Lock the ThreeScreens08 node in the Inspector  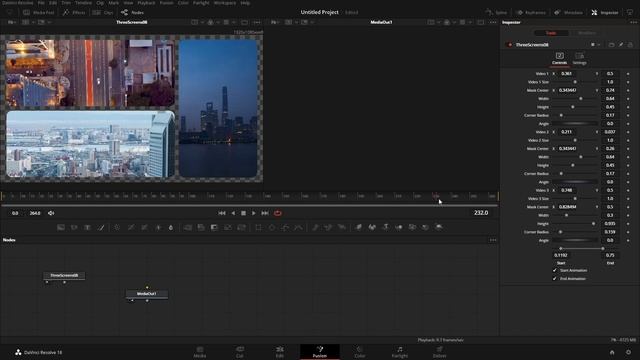point(630,44)
